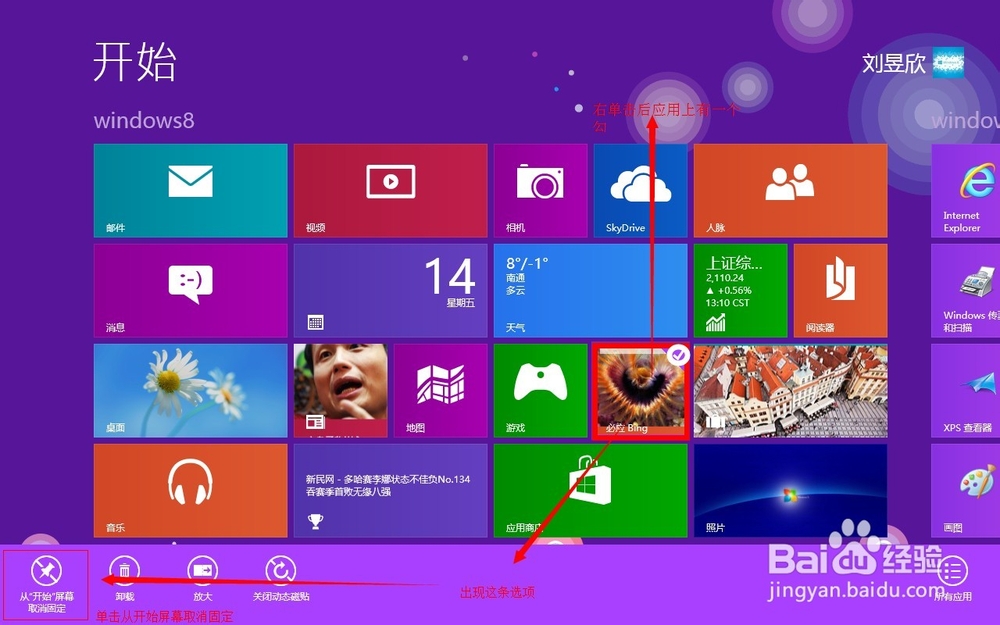Image resolution: width=1000 pixels, height=625 pixels.
Task: Launch Internet Explorer tile
Action: pos(966,191)
